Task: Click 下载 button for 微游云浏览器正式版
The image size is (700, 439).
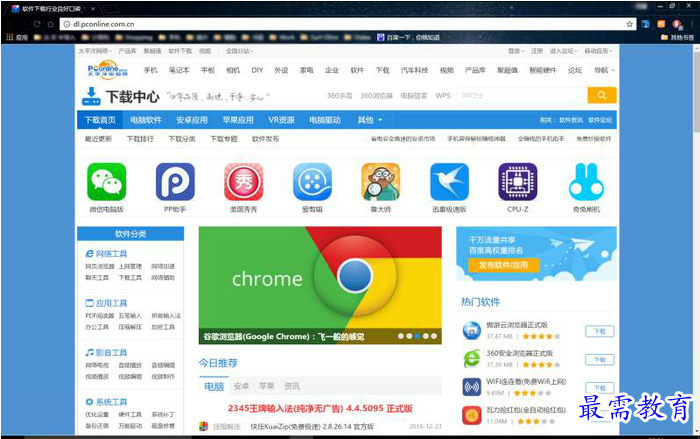Action: 600,331
